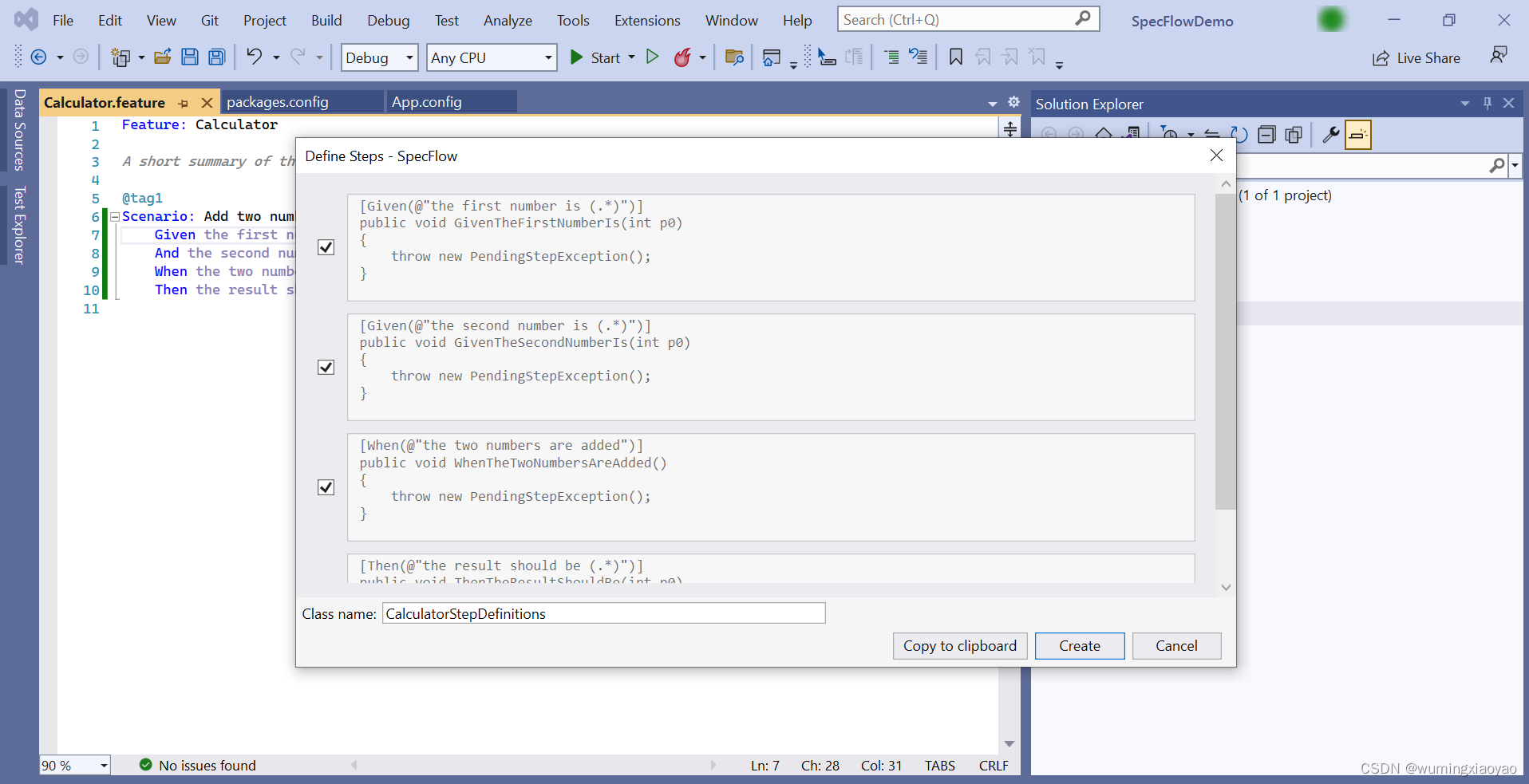Click the single floppy Save icon
The image size is (1529, 784).
click(190, 57)
